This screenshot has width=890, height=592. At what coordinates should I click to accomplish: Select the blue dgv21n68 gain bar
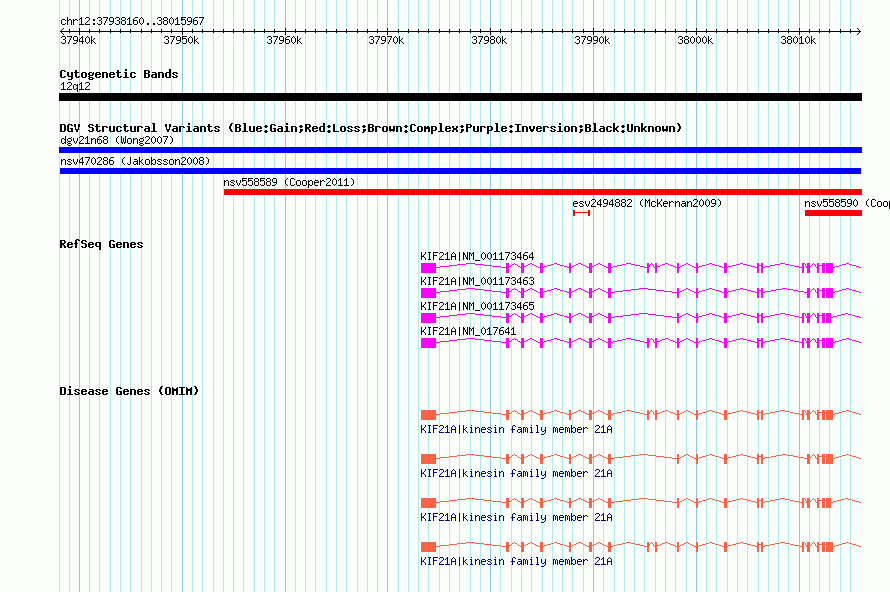click(x=460, y=150)
